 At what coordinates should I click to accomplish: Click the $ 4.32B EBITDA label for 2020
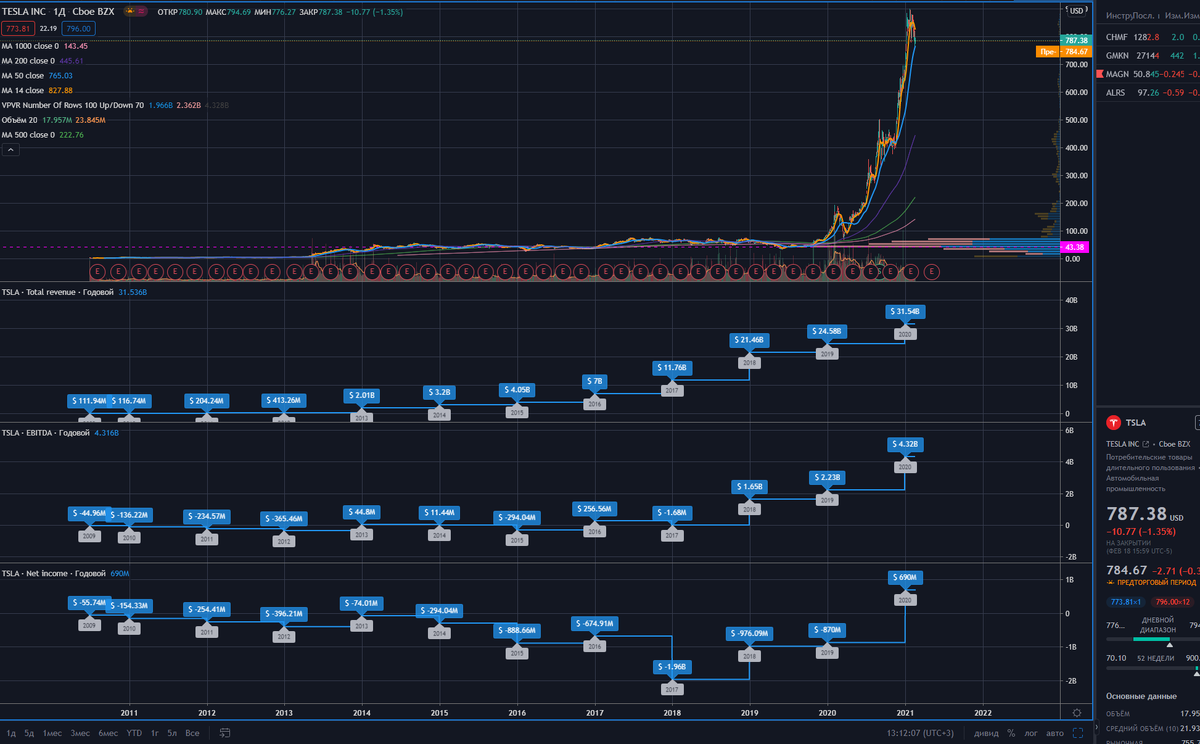905,444
